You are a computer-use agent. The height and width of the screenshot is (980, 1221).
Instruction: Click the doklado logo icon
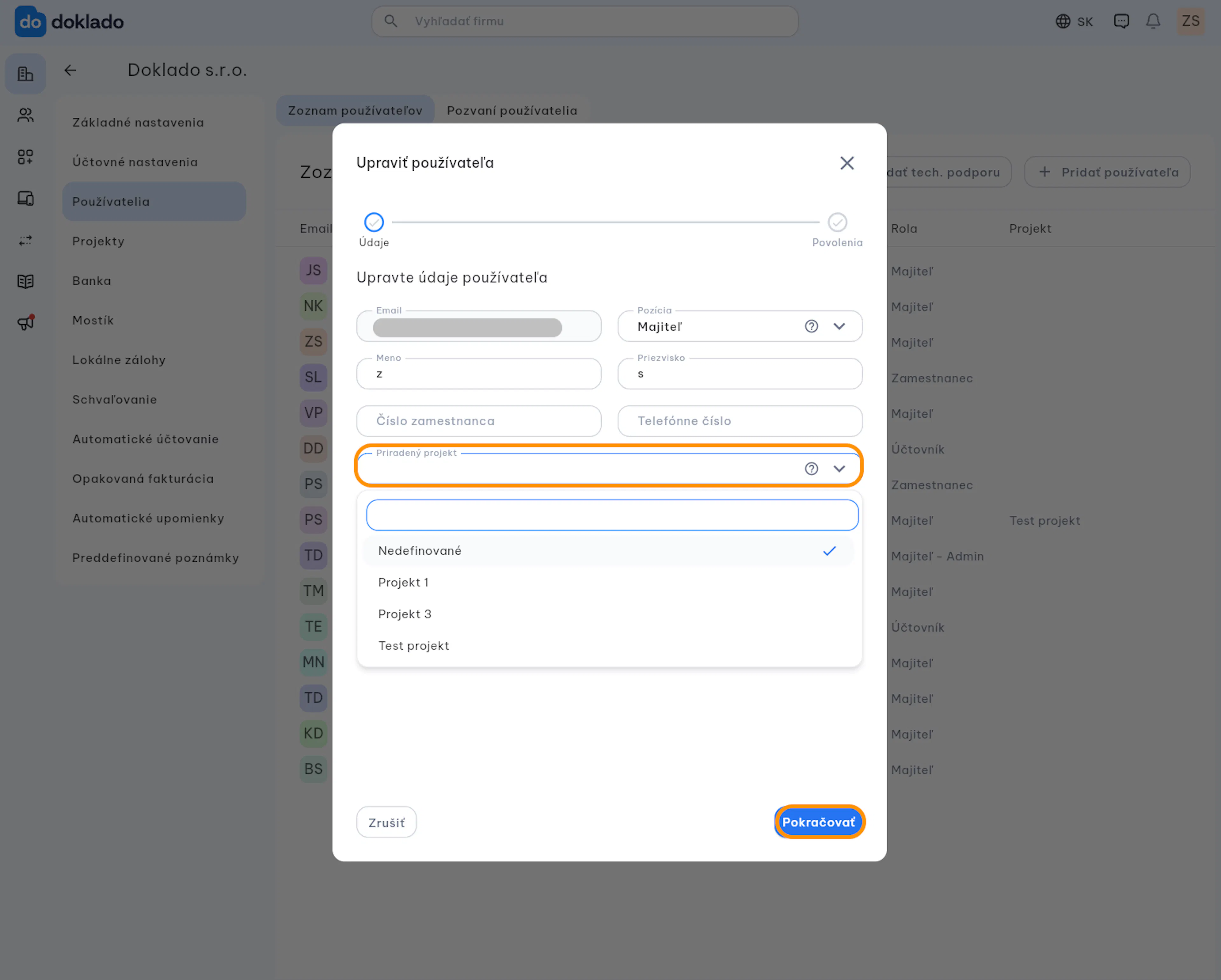[x=30, y=22]
